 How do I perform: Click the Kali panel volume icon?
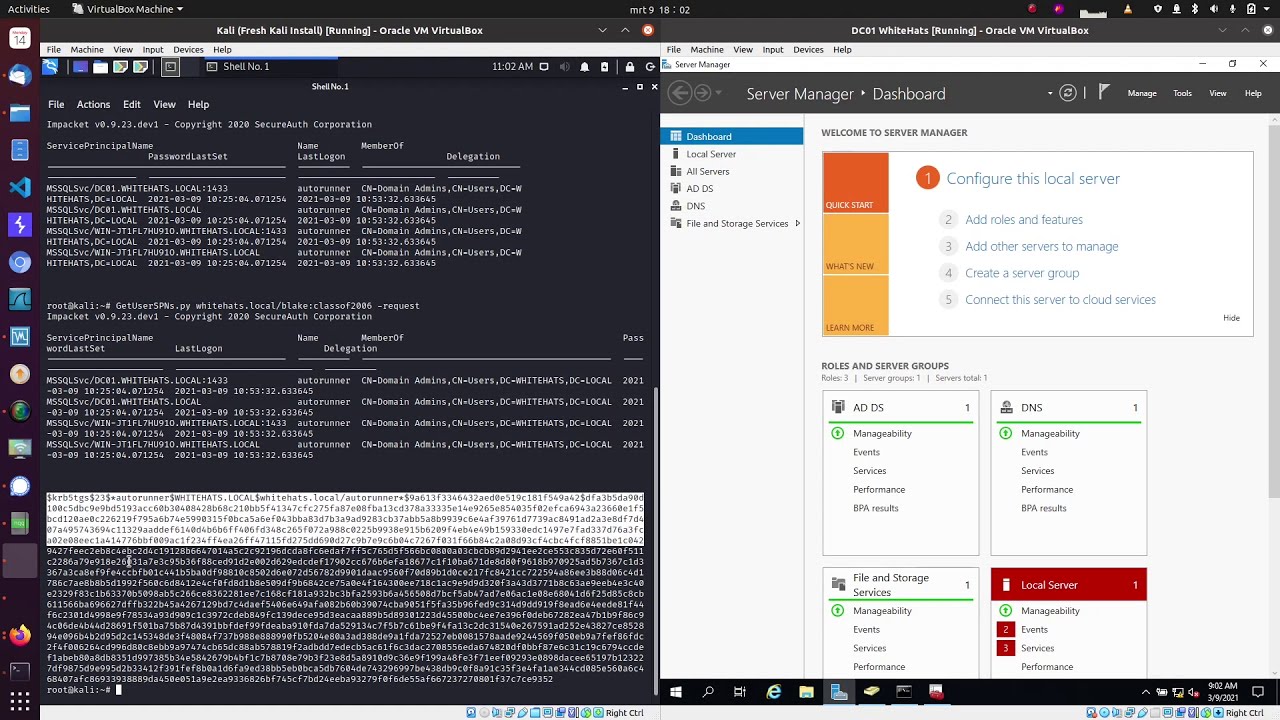click(563, 67)
